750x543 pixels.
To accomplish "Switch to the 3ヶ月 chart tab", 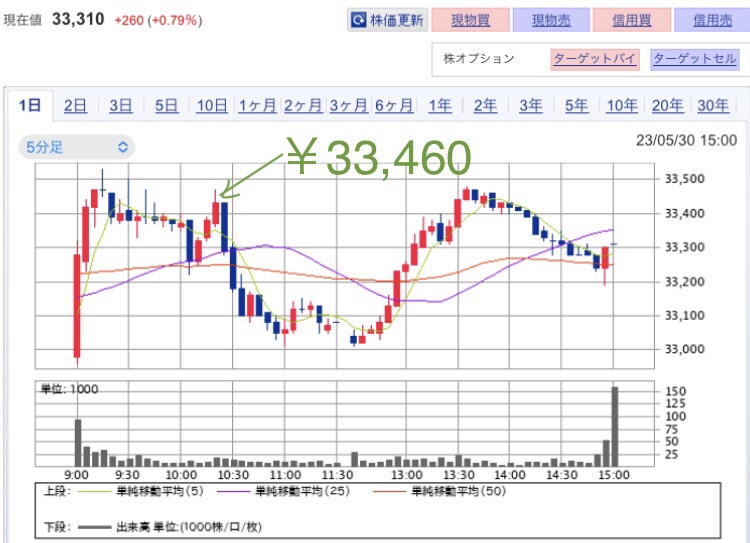I will 348,105.
